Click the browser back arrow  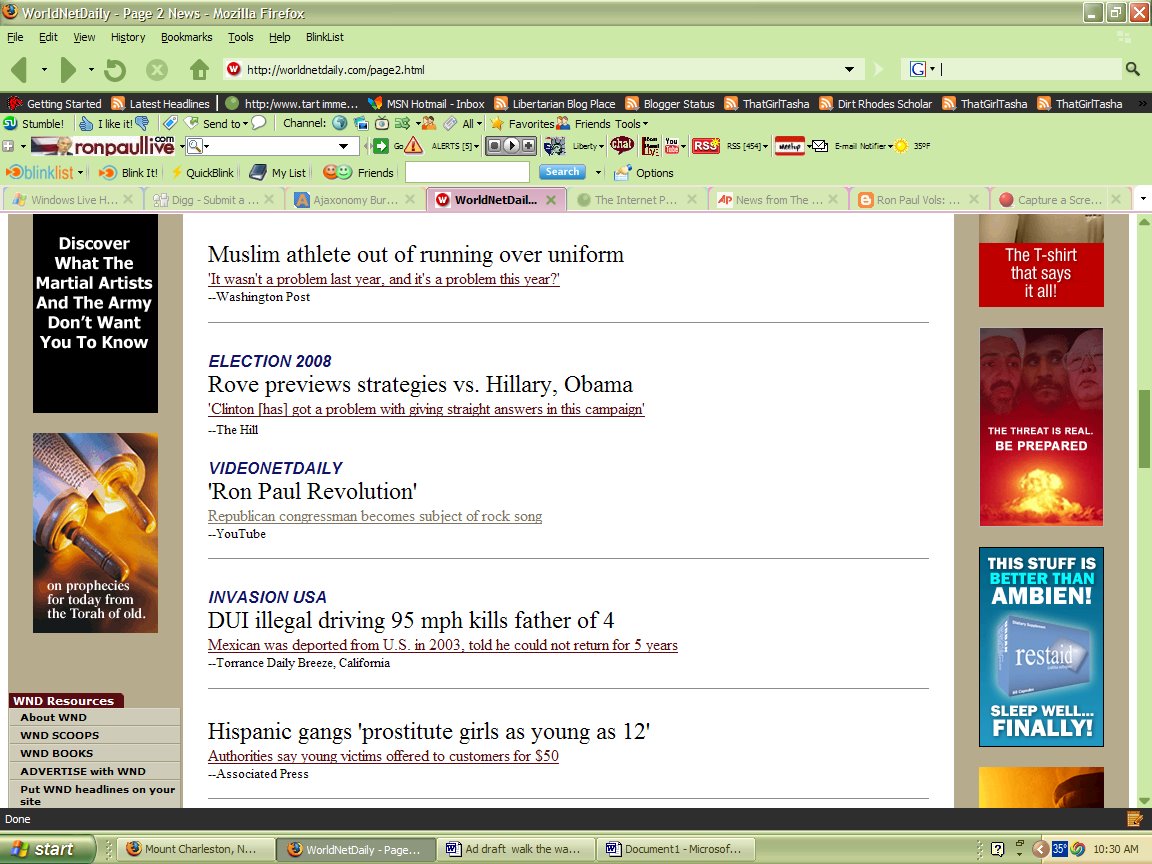point(20,70)
